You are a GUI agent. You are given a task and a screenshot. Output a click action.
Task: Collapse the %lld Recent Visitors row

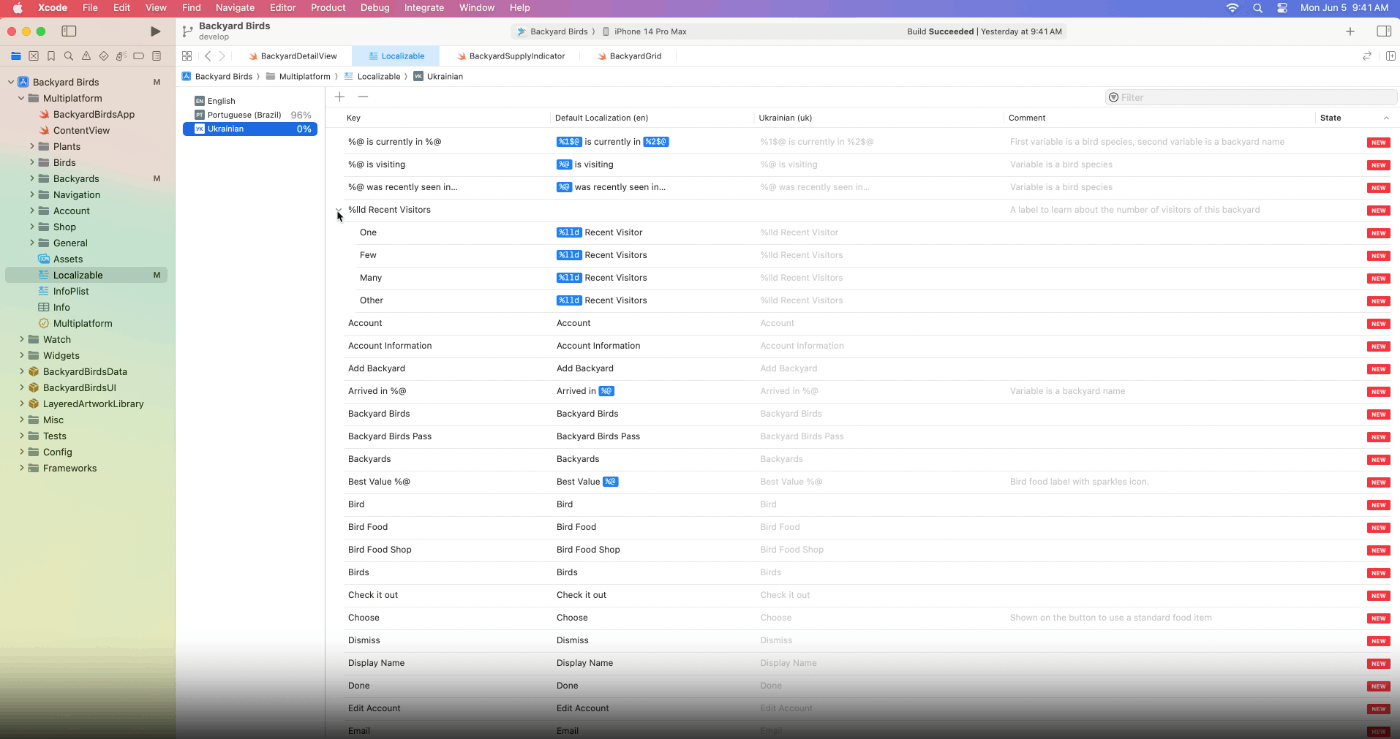pos(339,210)
